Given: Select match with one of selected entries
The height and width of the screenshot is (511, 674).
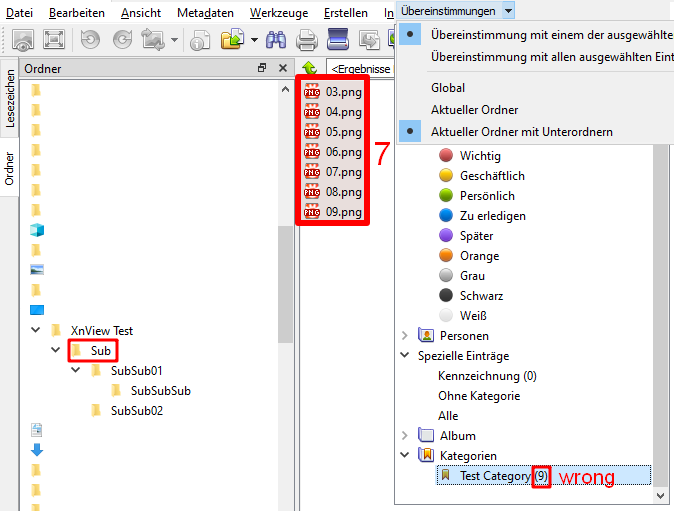Looking at the screenshot, I should tap(535, 34).
